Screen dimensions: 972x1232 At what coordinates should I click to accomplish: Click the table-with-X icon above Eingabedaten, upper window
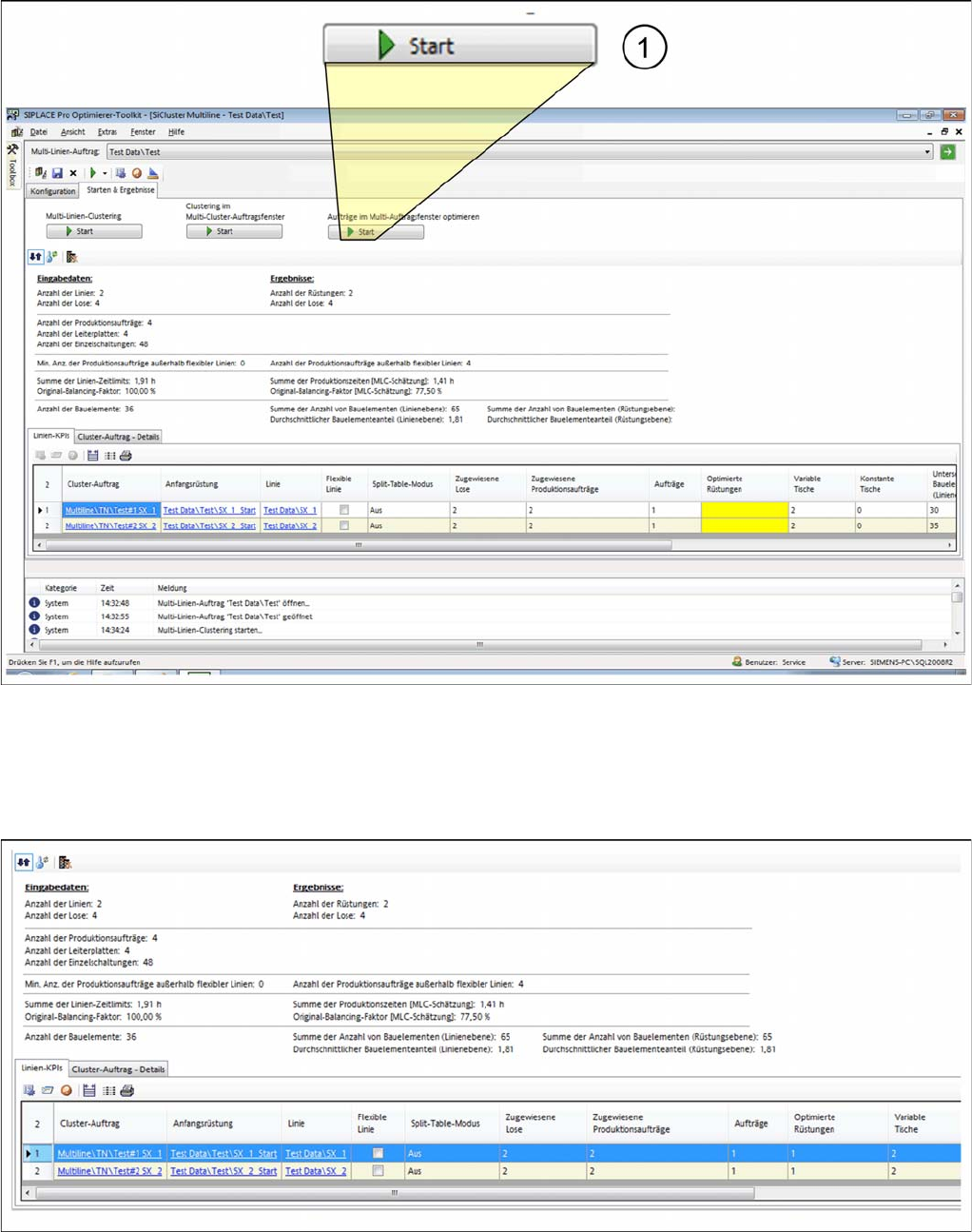[x=71, y=257]
